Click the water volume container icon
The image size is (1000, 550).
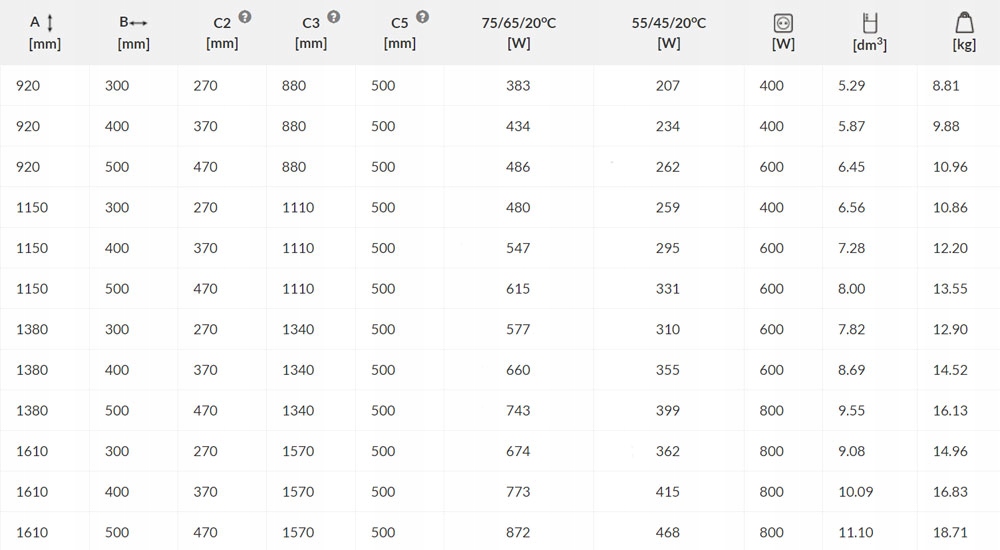coord(870,23)
